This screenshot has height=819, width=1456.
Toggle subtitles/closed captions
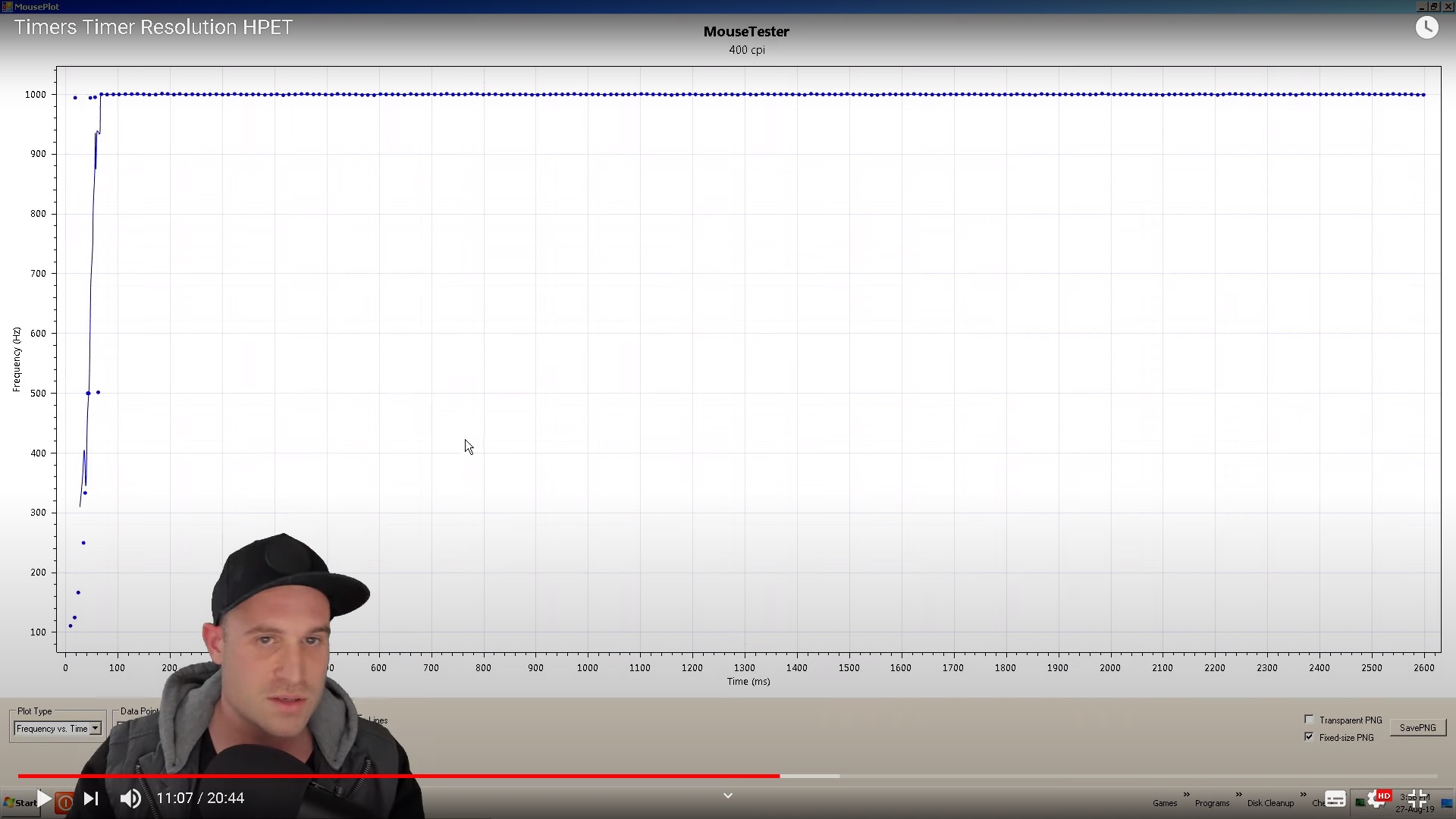click(x=1335, y=799)
